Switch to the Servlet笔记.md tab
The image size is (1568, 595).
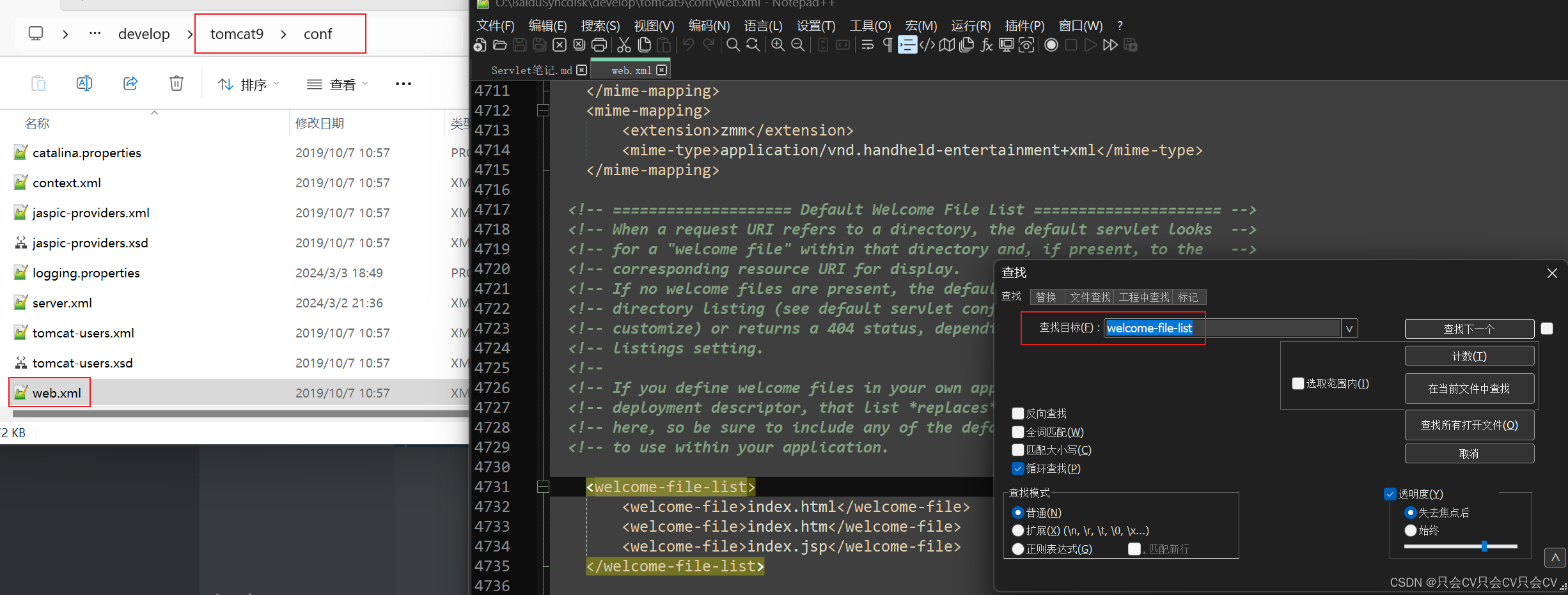coord(531,70)
